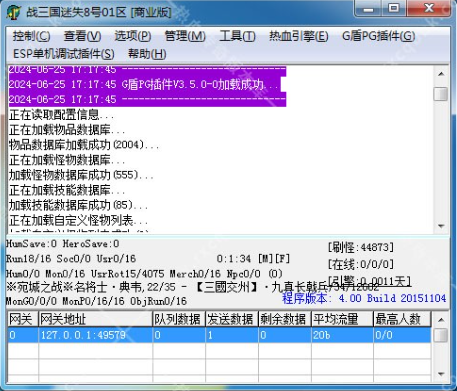457x391 pixels.
Task: Open the 管理(M) menu
Action: pyautogui.click(x=185, y=36)
